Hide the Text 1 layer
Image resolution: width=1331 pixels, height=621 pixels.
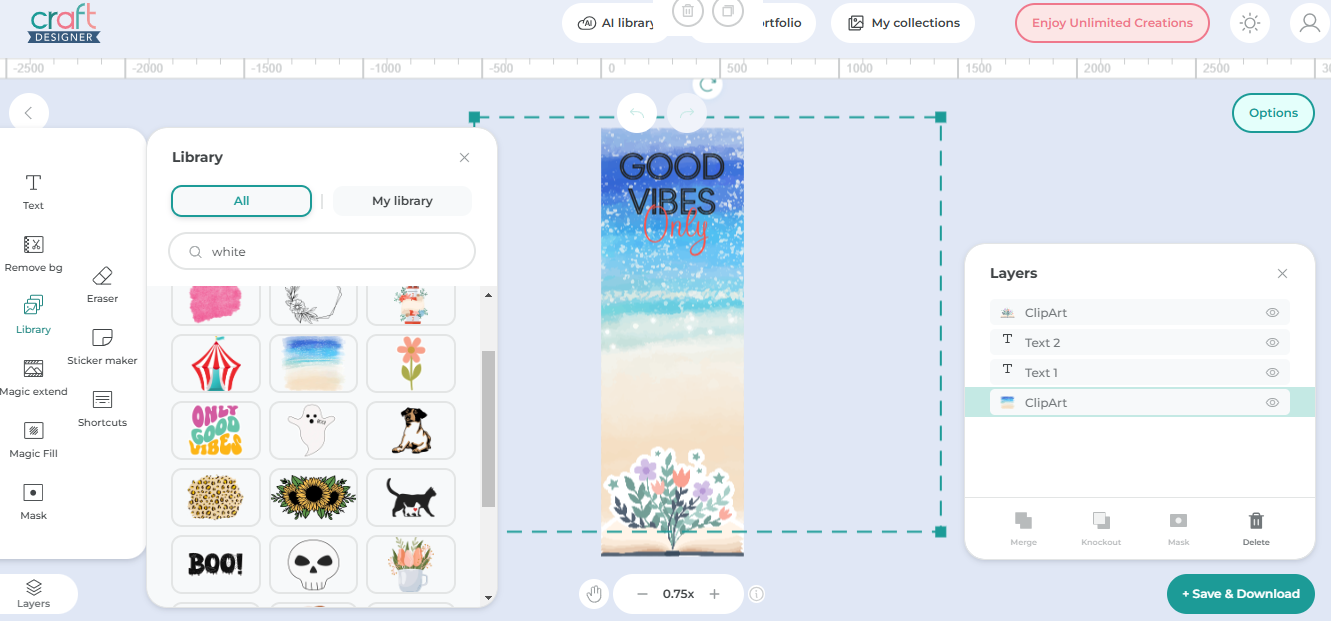point(1272,373)
